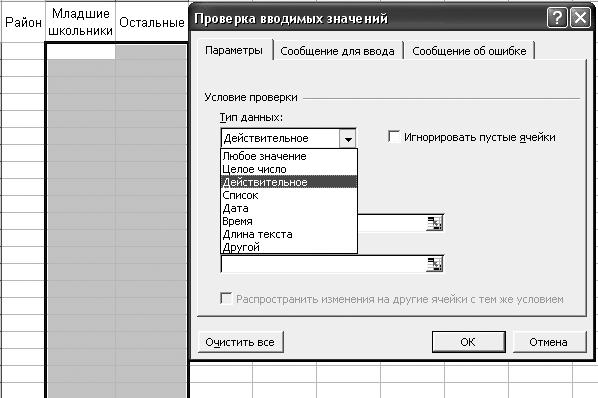Select Действительное in the dropdown list
The width and height of the screenshot is (598, 398).
pos(289,182)
